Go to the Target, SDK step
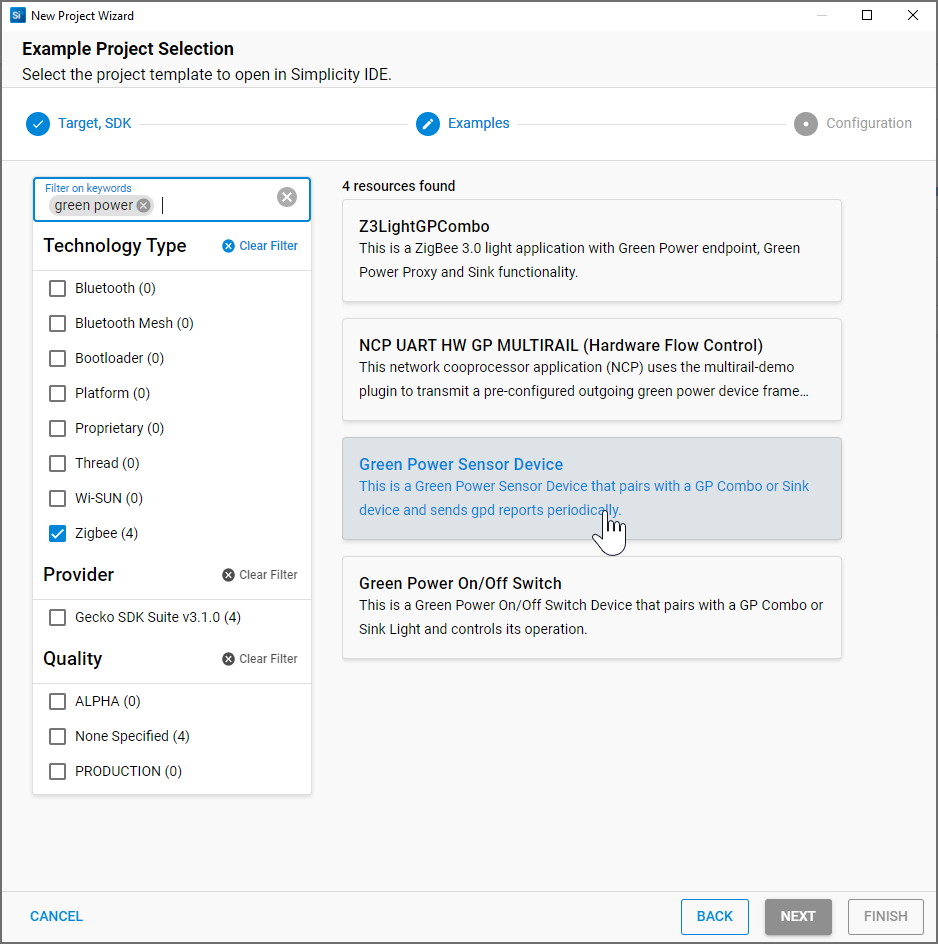938x944 pixels. coord(95,123)
